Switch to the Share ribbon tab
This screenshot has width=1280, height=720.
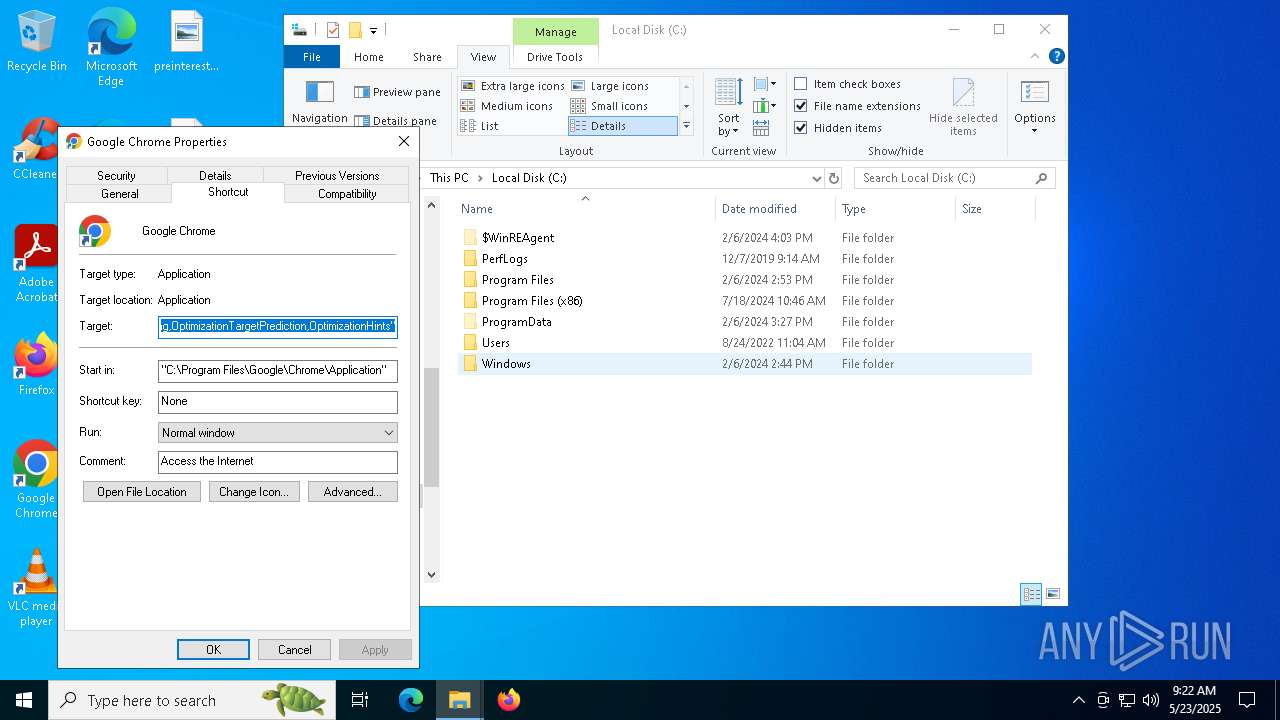click(427, 57)
